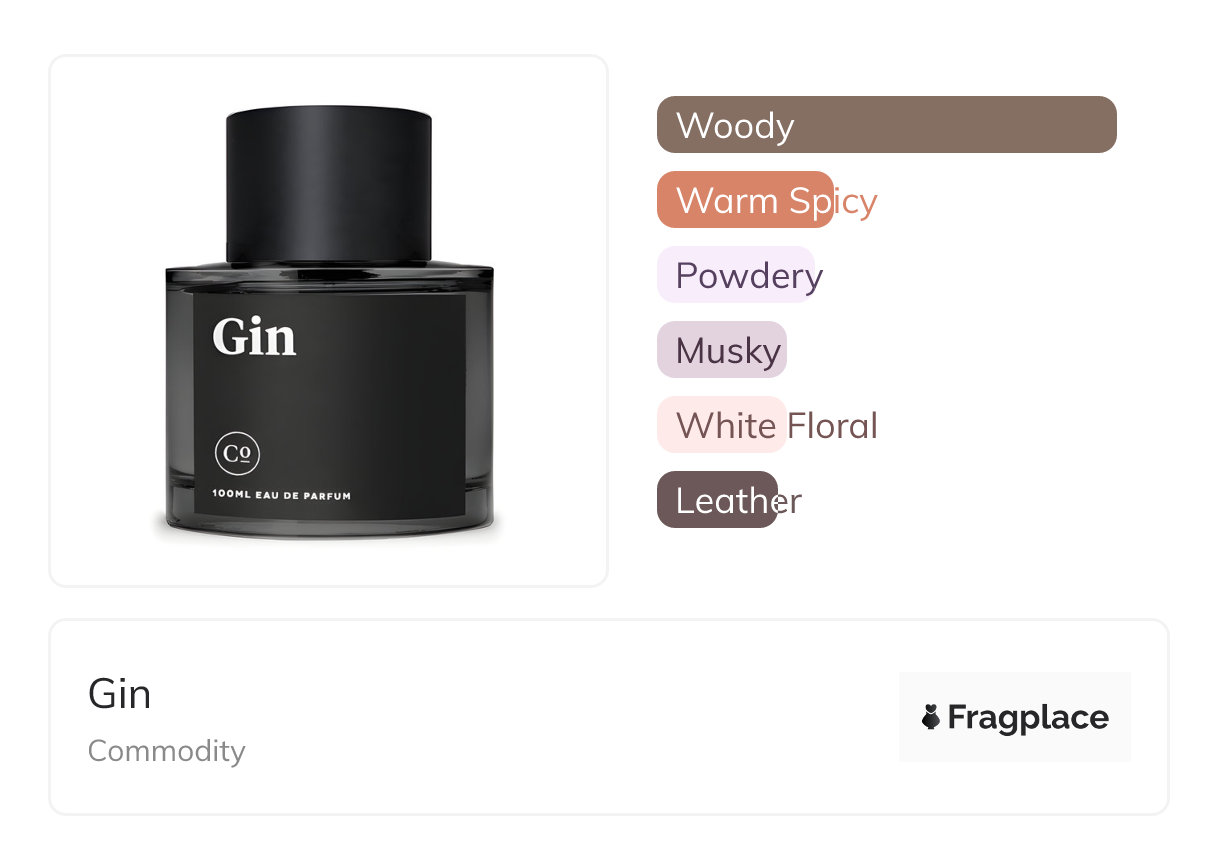Screen dimensions: 1218x864
Task: Pick the Musky accord bar
Action: 722,350
